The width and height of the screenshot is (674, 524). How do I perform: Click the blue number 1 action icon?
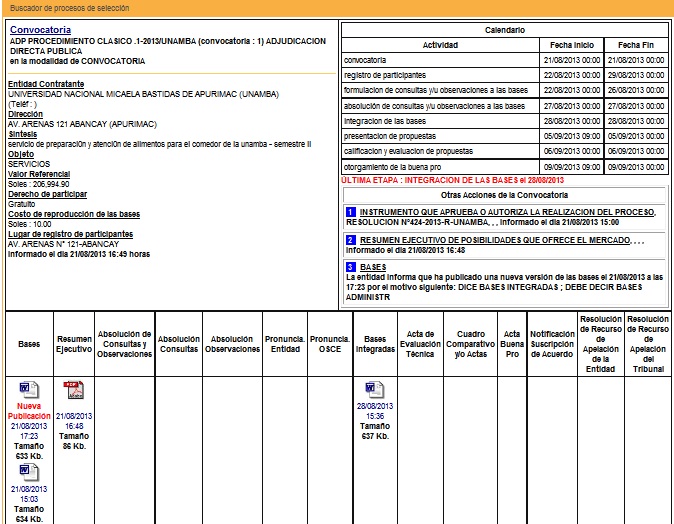[351, 212]
